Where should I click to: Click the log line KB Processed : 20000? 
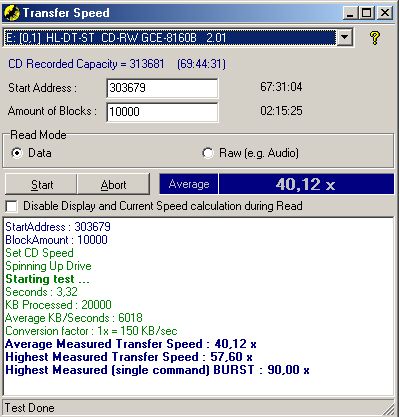pyautogui.click(x=58, y=305)
